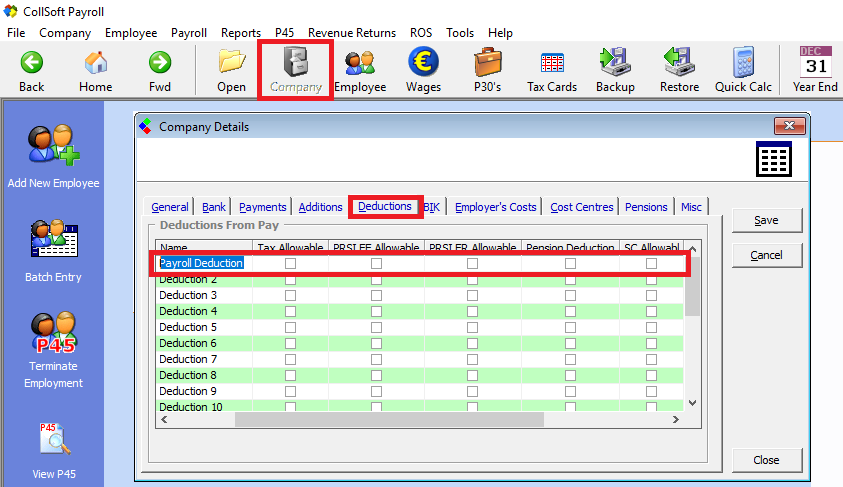Click the Cancel button
Viewport: 843px width, 487px height.
pyautogui.click(x=766, y=255)
